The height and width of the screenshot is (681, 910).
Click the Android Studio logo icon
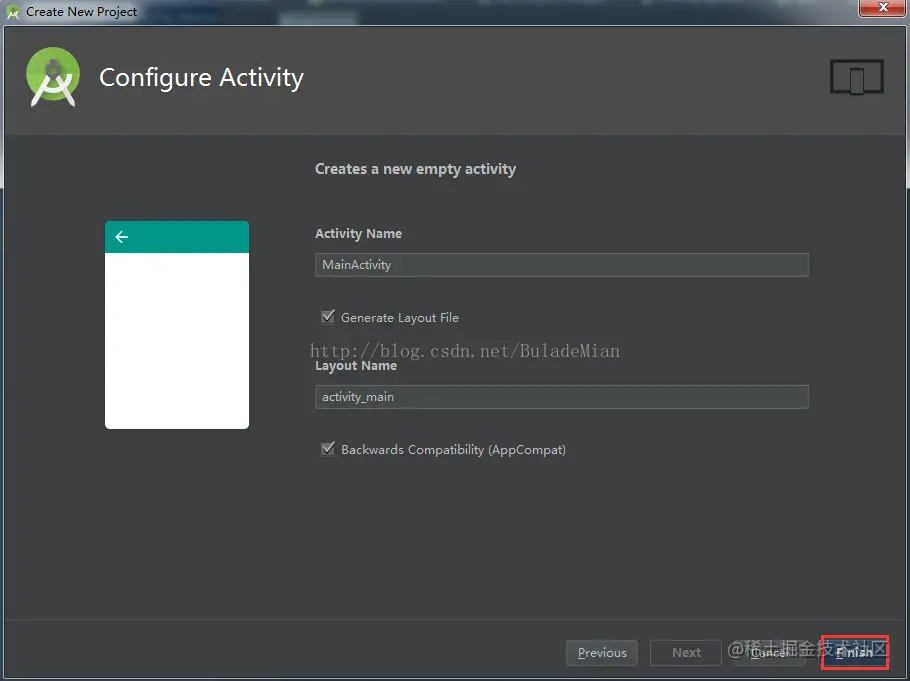(53, 77)
